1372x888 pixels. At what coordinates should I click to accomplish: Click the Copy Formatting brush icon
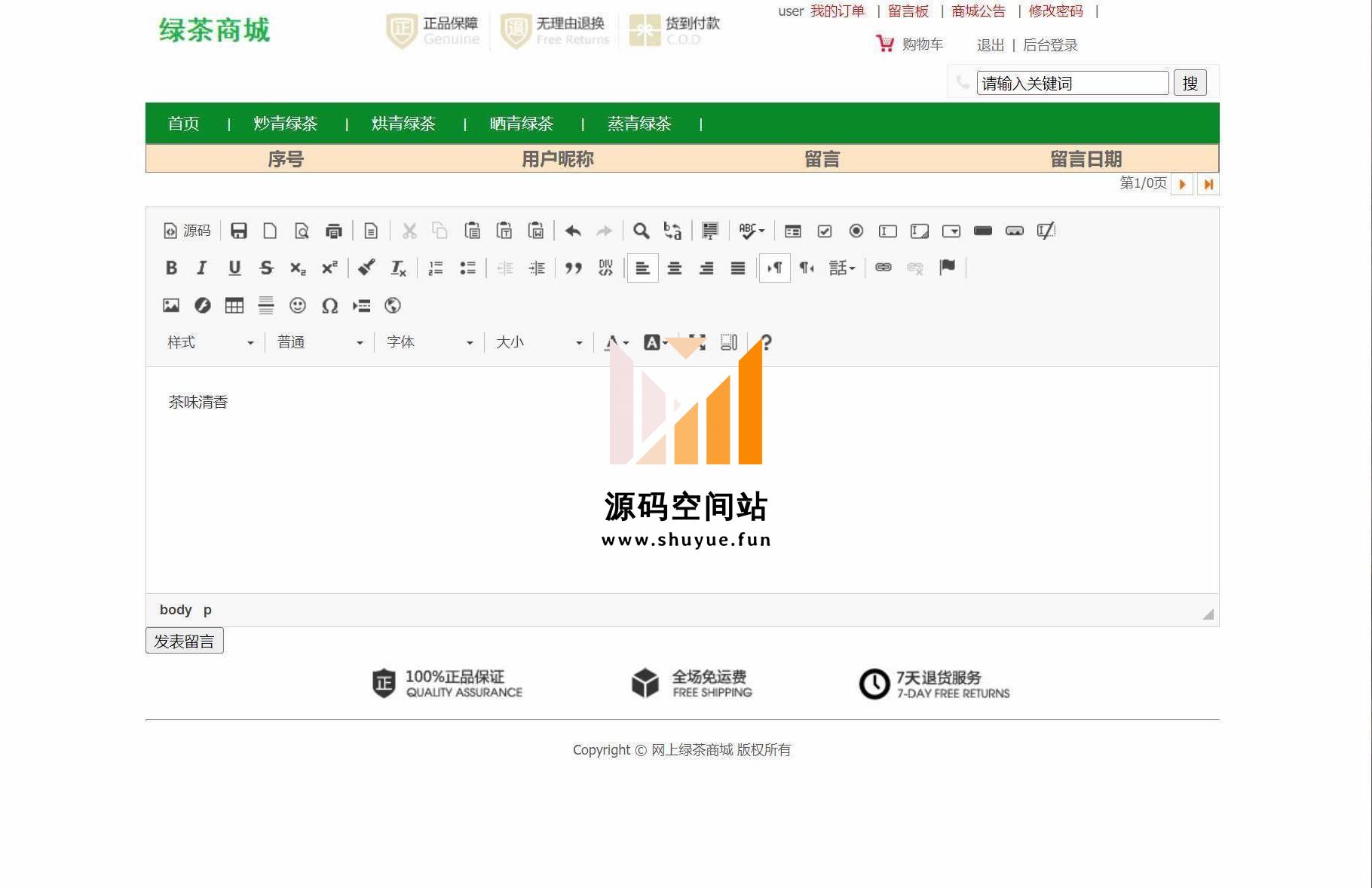click(367, 268)
